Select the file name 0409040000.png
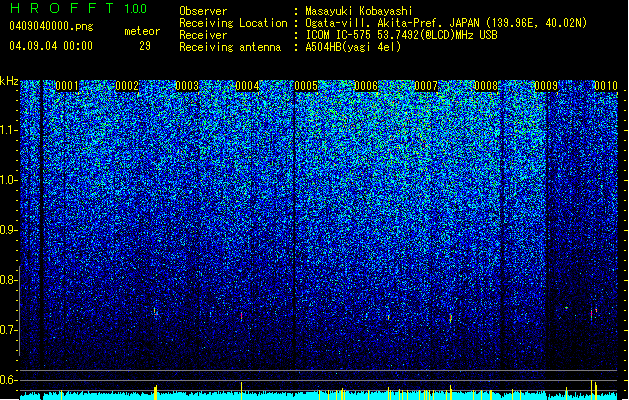This screenshot has height=400, width=629. pos(51,26)
